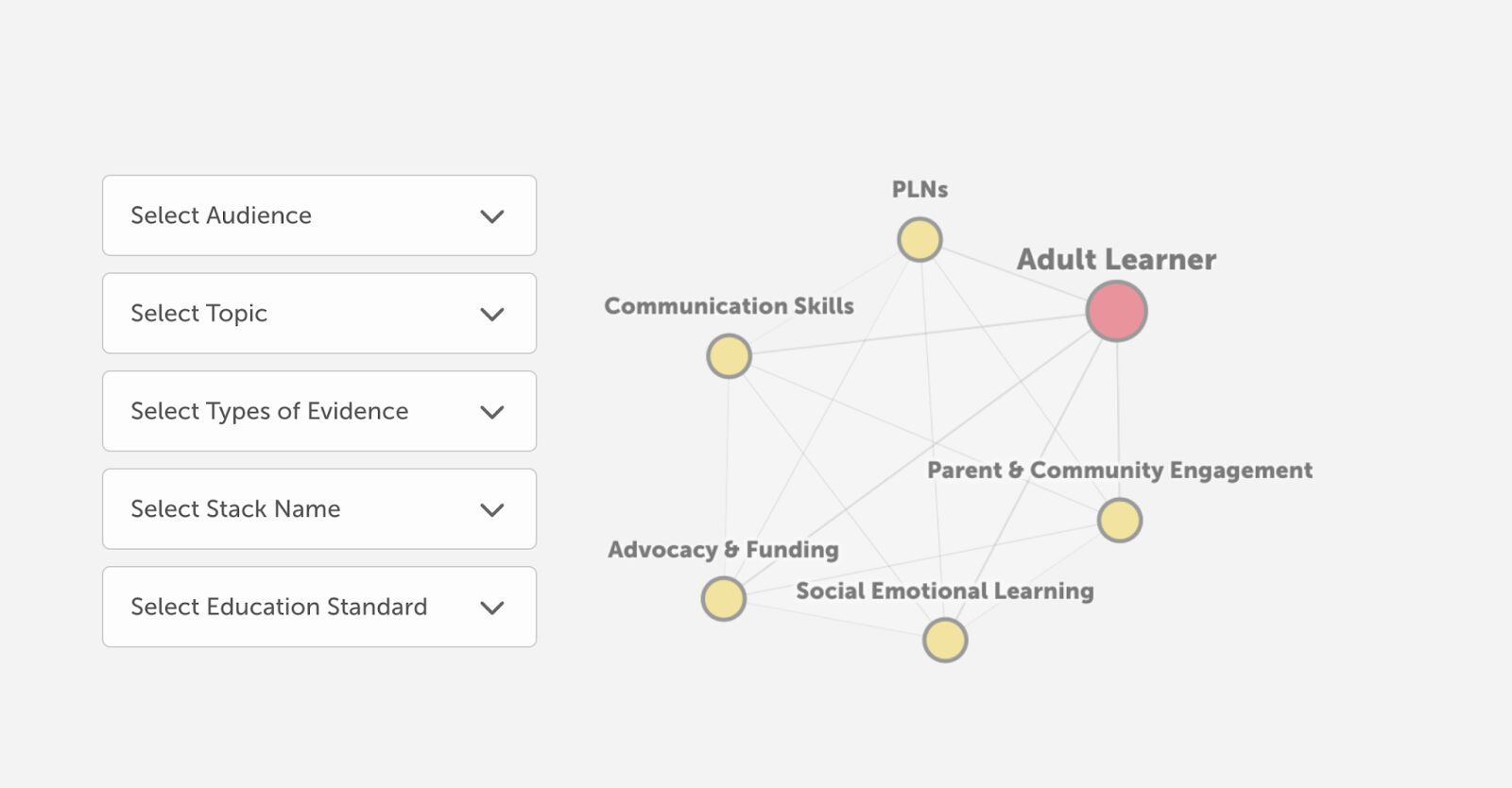Click the Adult Learner text label
Viewport: 1512px width, 788px height.
tap(1116, 259)
